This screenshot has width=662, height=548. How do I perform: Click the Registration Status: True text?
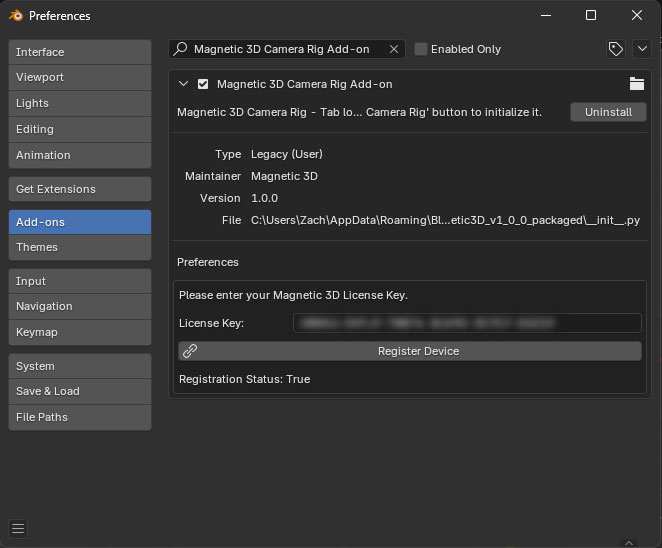244,379
